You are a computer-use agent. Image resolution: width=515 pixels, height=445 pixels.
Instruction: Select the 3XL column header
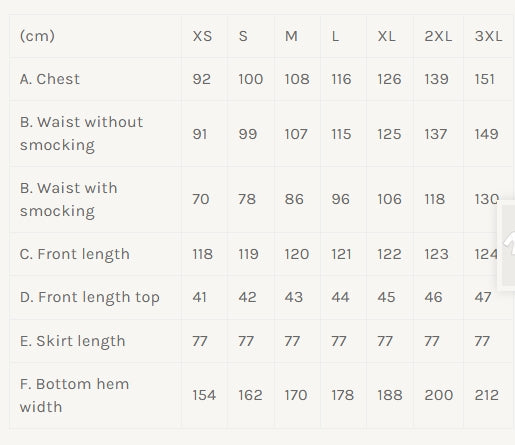(x=488, y=36)
